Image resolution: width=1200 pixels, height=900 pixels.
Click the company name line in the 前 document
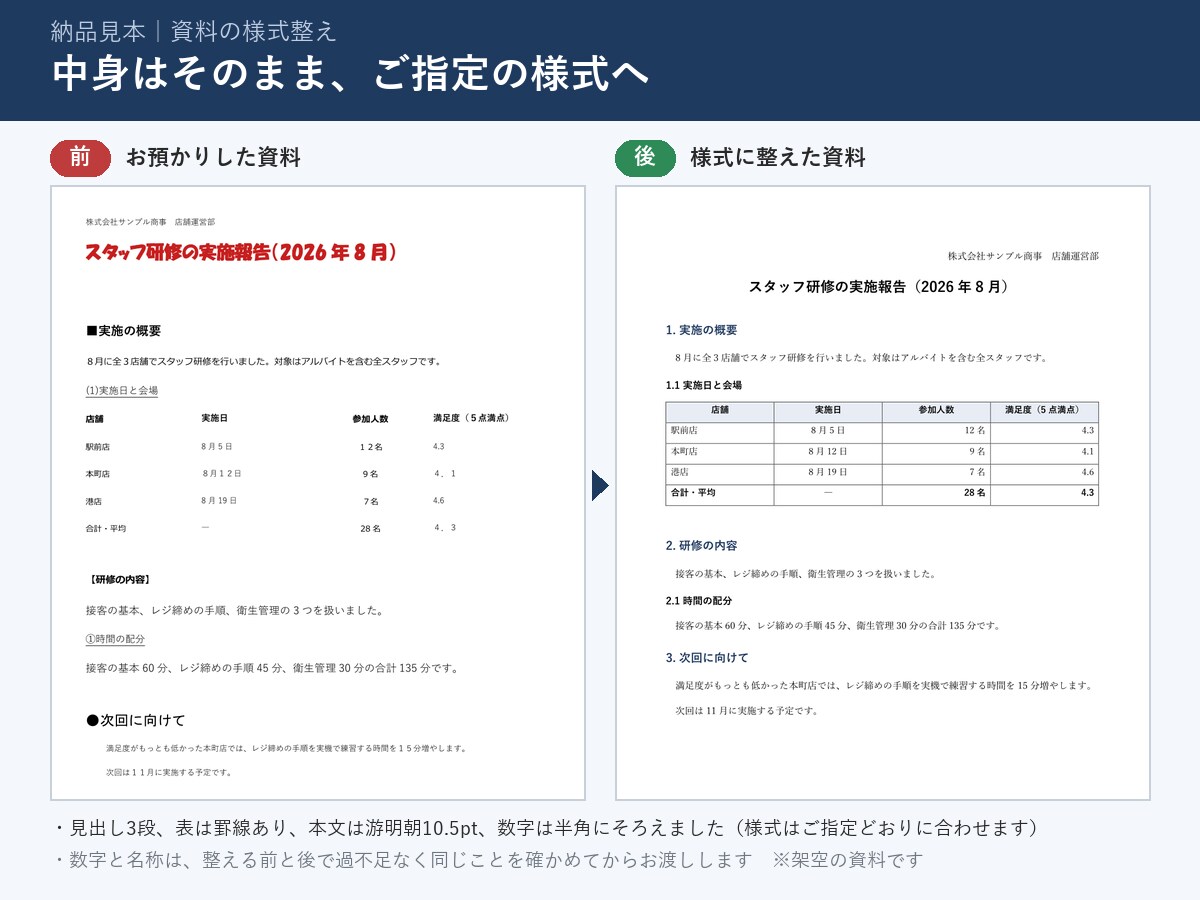click(150, 221)
